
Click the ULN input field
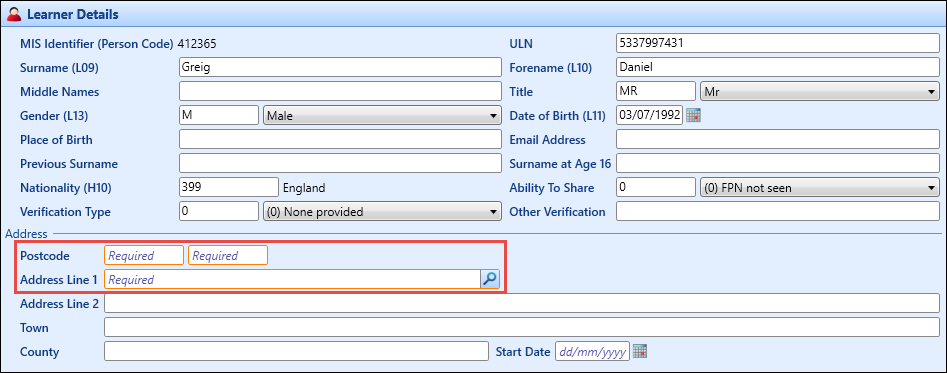(x=778, y=43)
